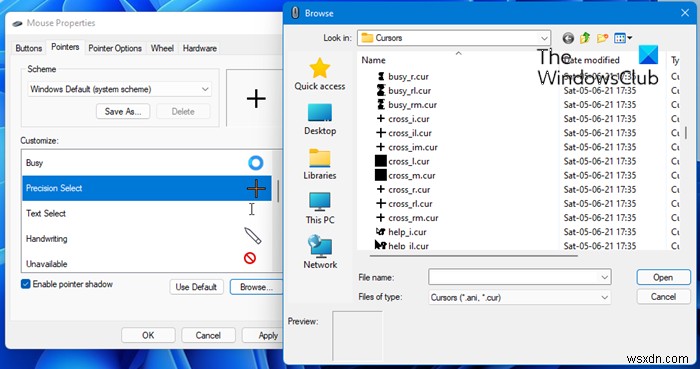The width and height of the screenshot is (700, 369).
Task: Select the Handwriting label in Customize list
Action: (46, 239)
